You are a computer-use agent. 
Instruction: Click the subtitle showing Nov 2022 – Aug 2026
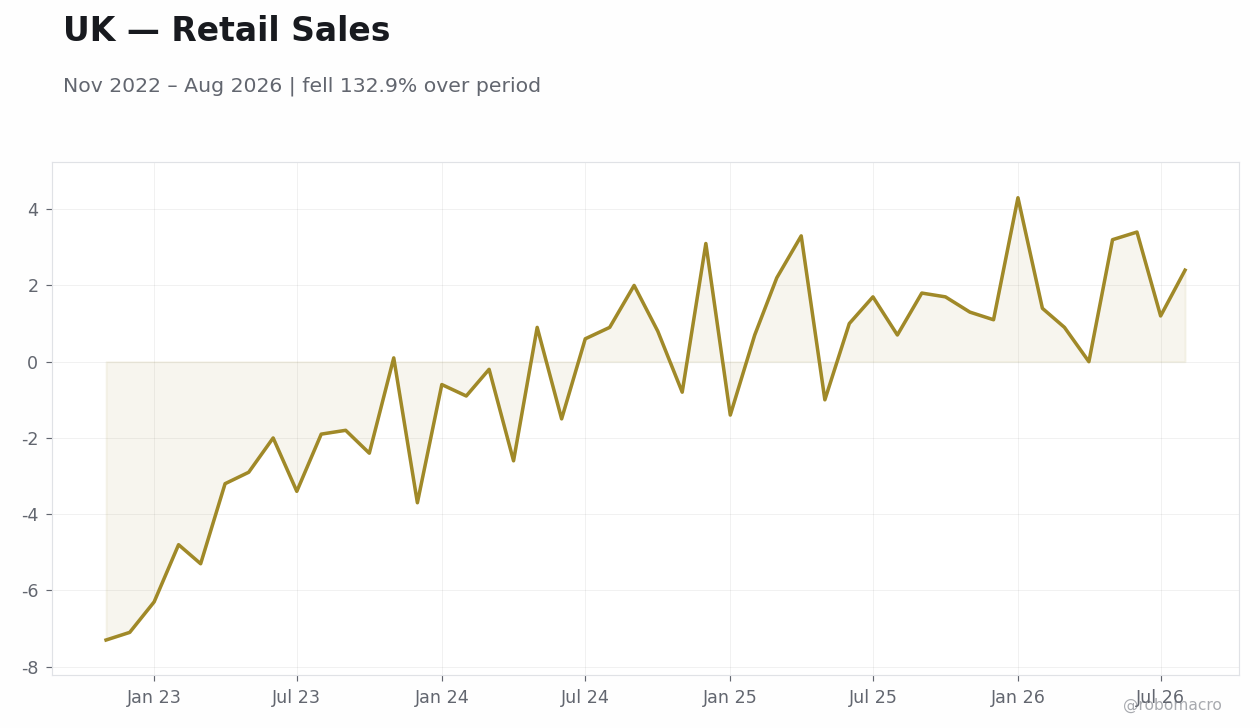click(x=301, y=86)
